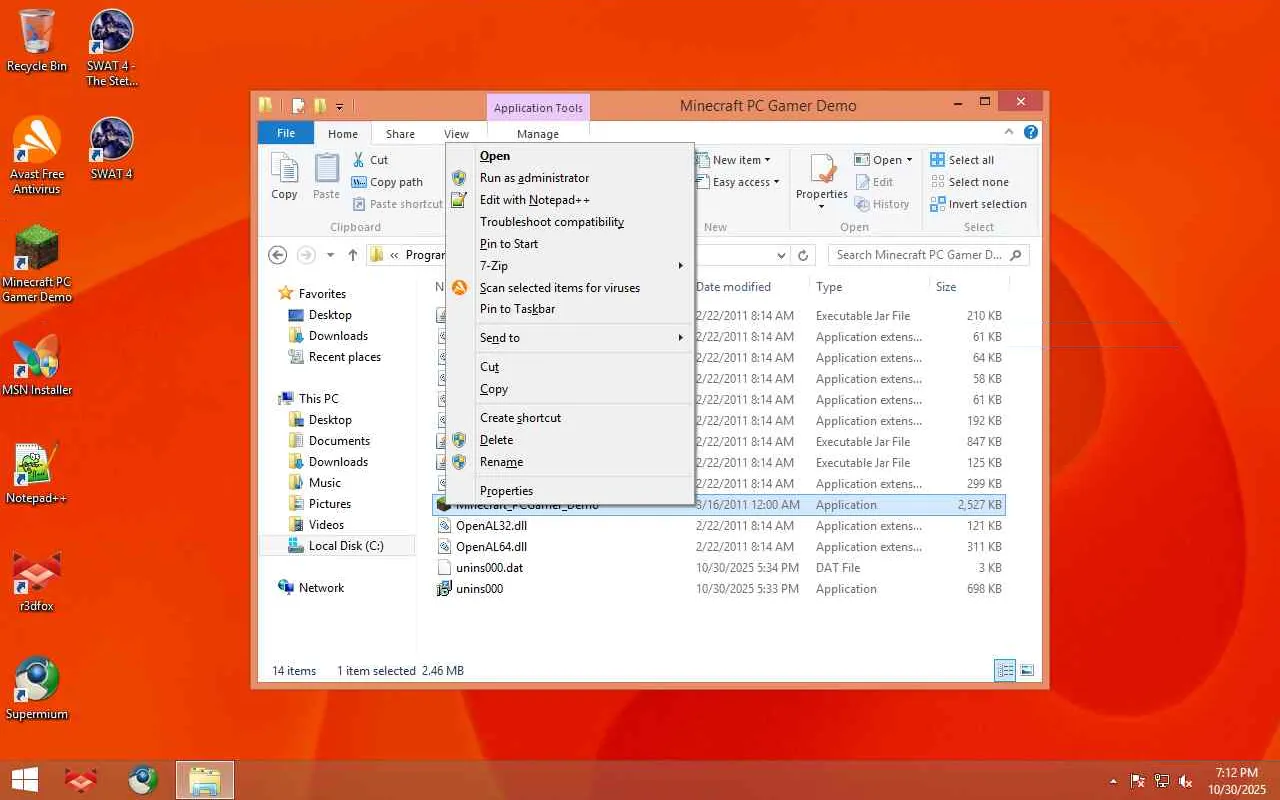Screen dimensions: 1280x800
Task: Select Minecraft PC Gamer Demo desktop icon
Action: [37, 263]
